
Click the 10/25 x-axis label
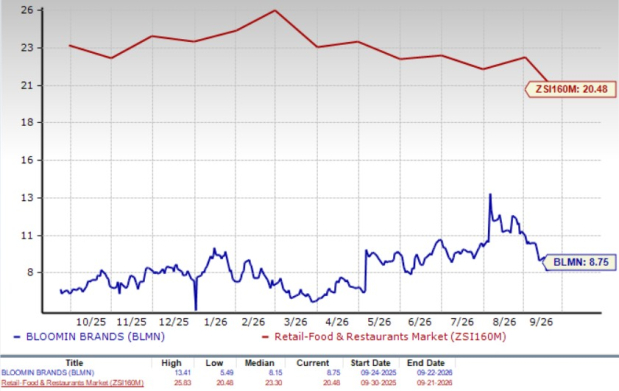click(91, 322)
